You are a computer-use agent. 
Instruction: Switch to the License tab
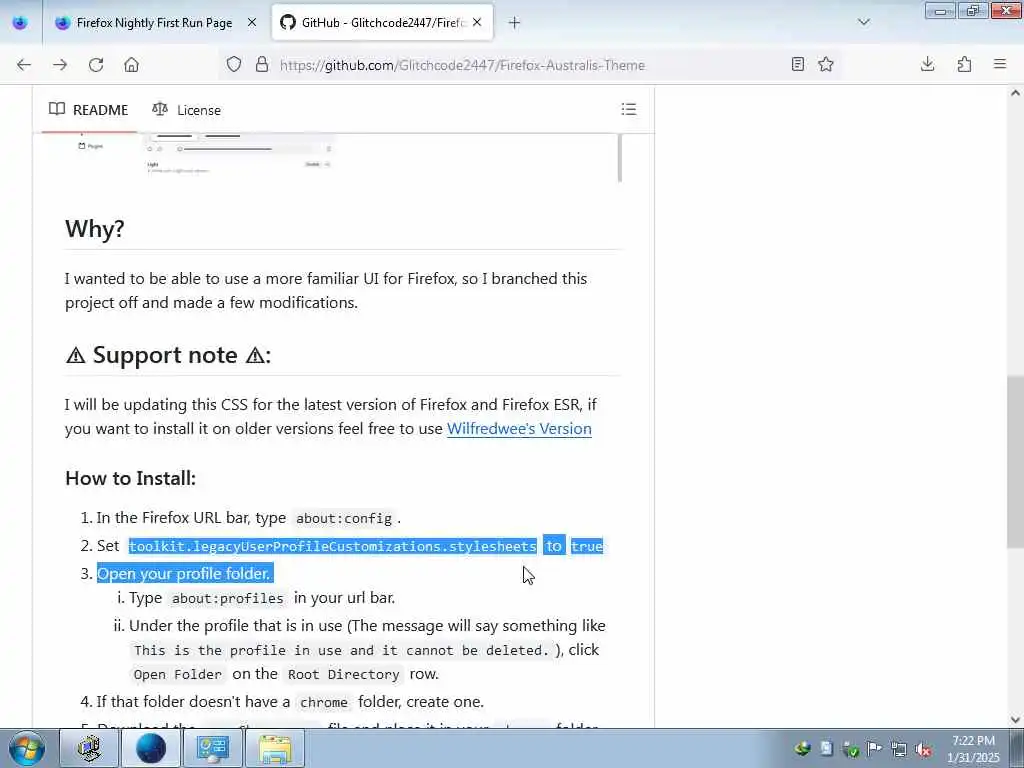click(187, 110)
